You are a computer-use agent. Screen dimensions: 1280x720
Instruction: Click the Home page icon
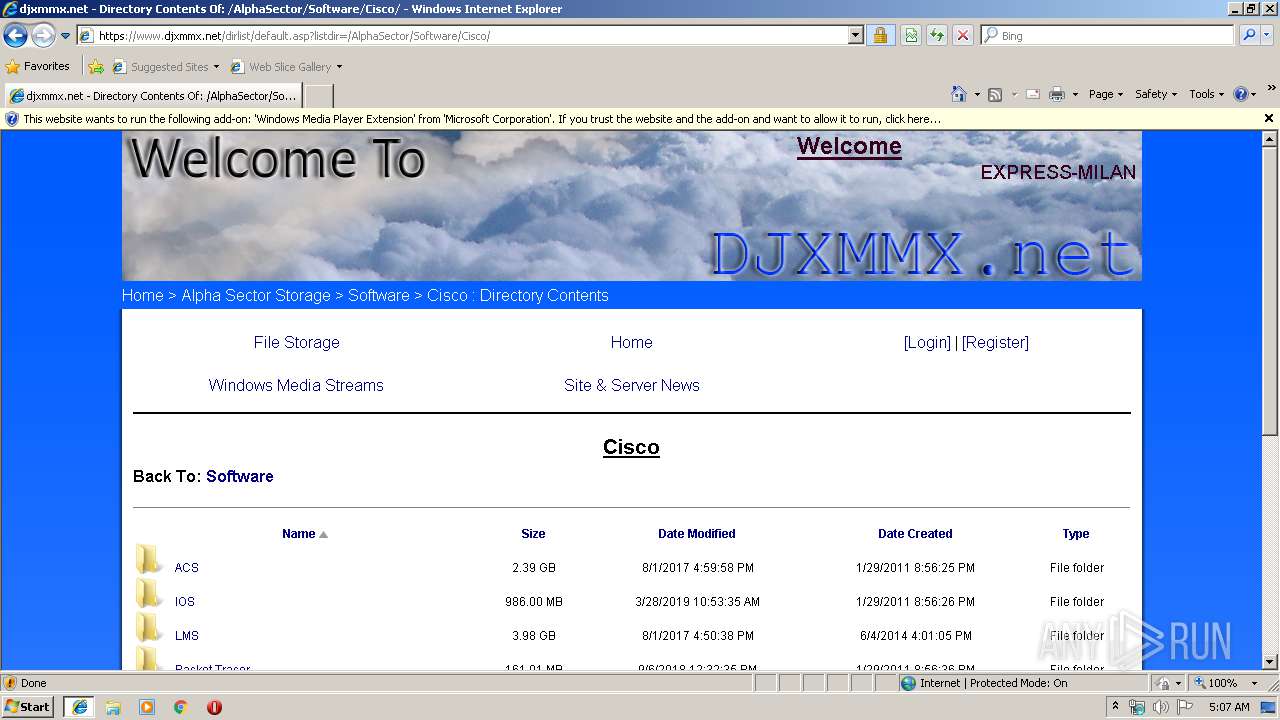(958, 94)
